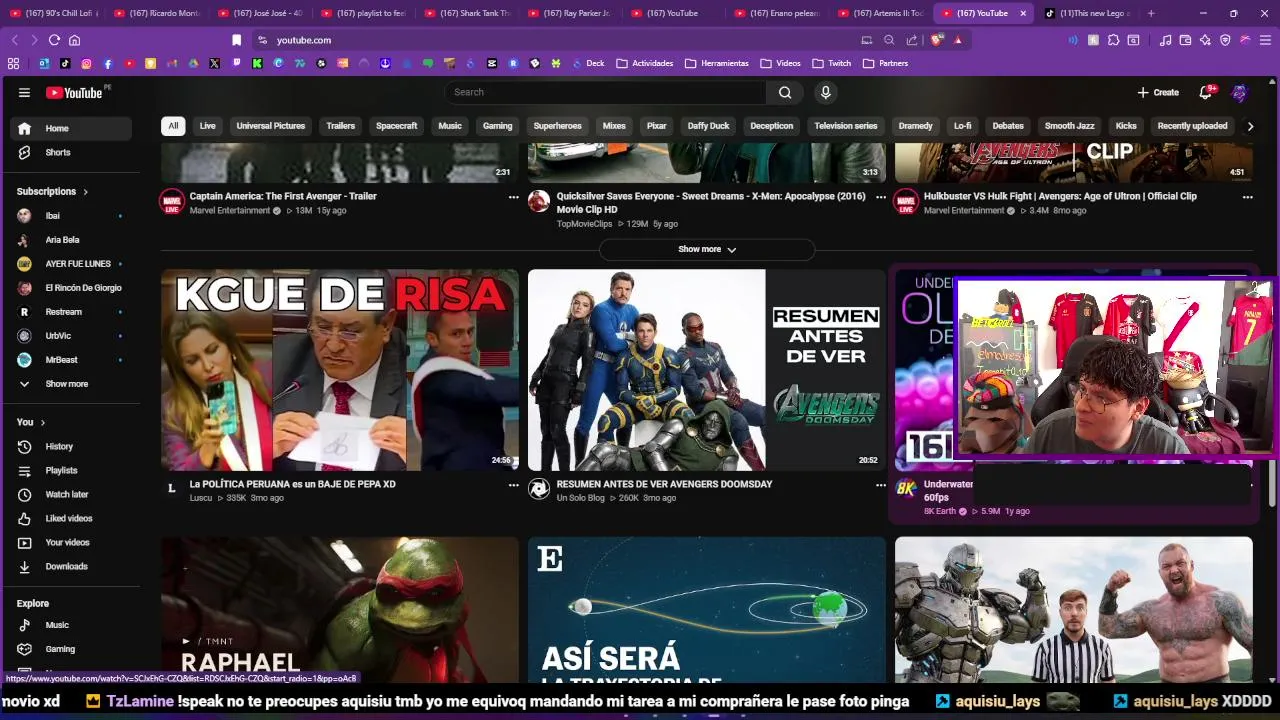Image resolution: width=1280 pixels, height=720 pixels.
Task: Open the Luscu channel link
Action: point(201,498)
